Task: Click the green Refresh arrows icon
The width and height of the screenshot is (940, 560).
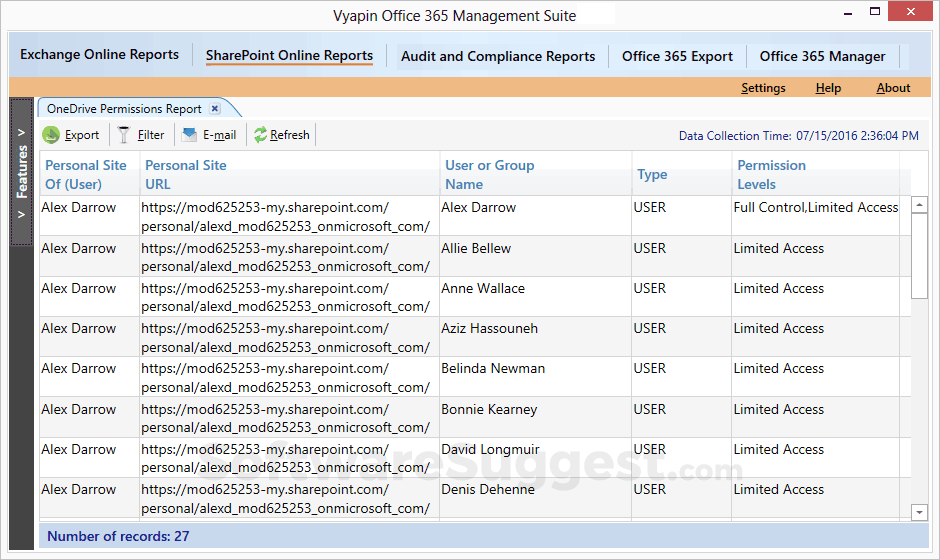Action: (260, 135)
